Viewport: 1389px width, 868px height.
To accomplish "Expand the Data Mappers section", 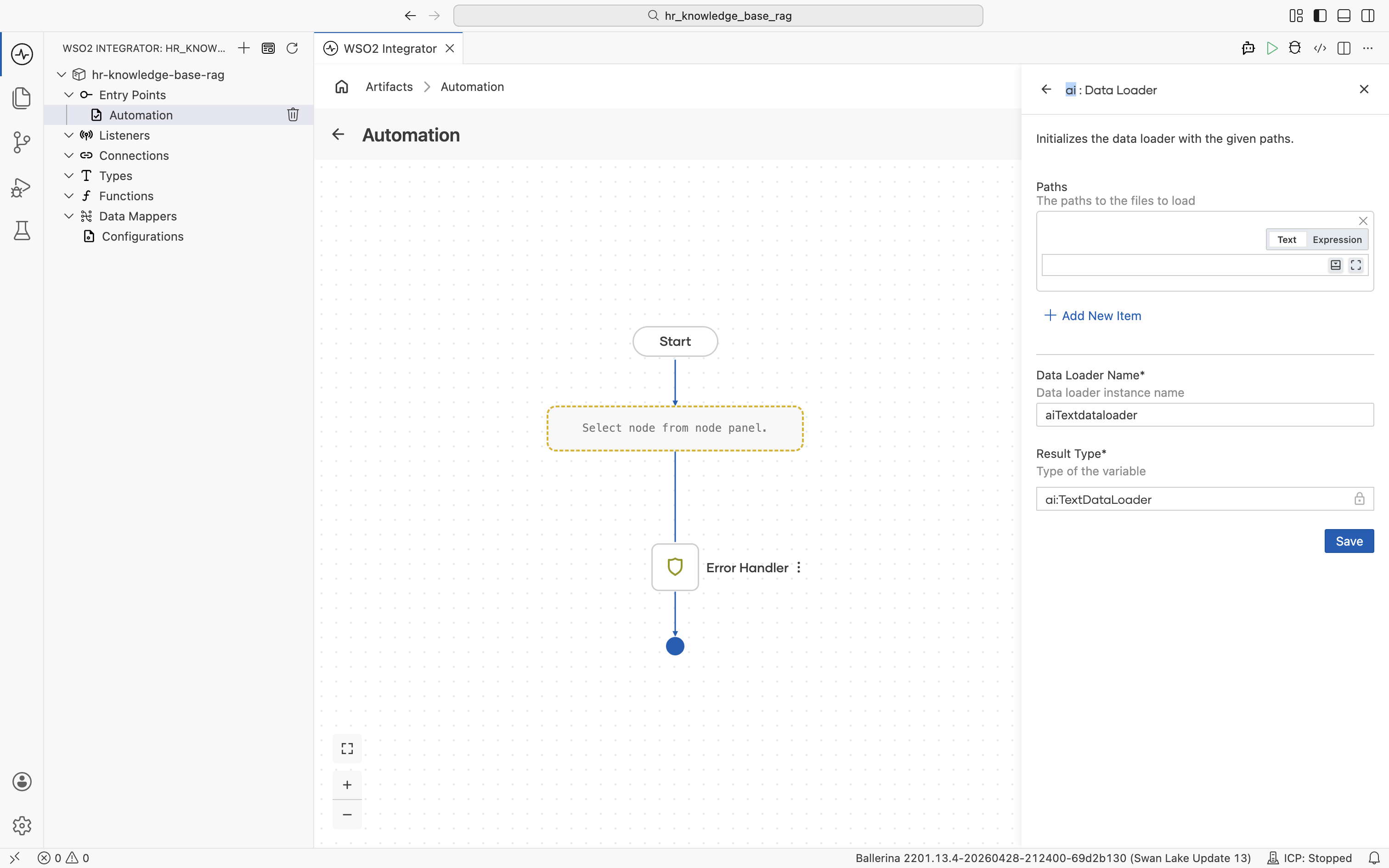I will point(69,216).
